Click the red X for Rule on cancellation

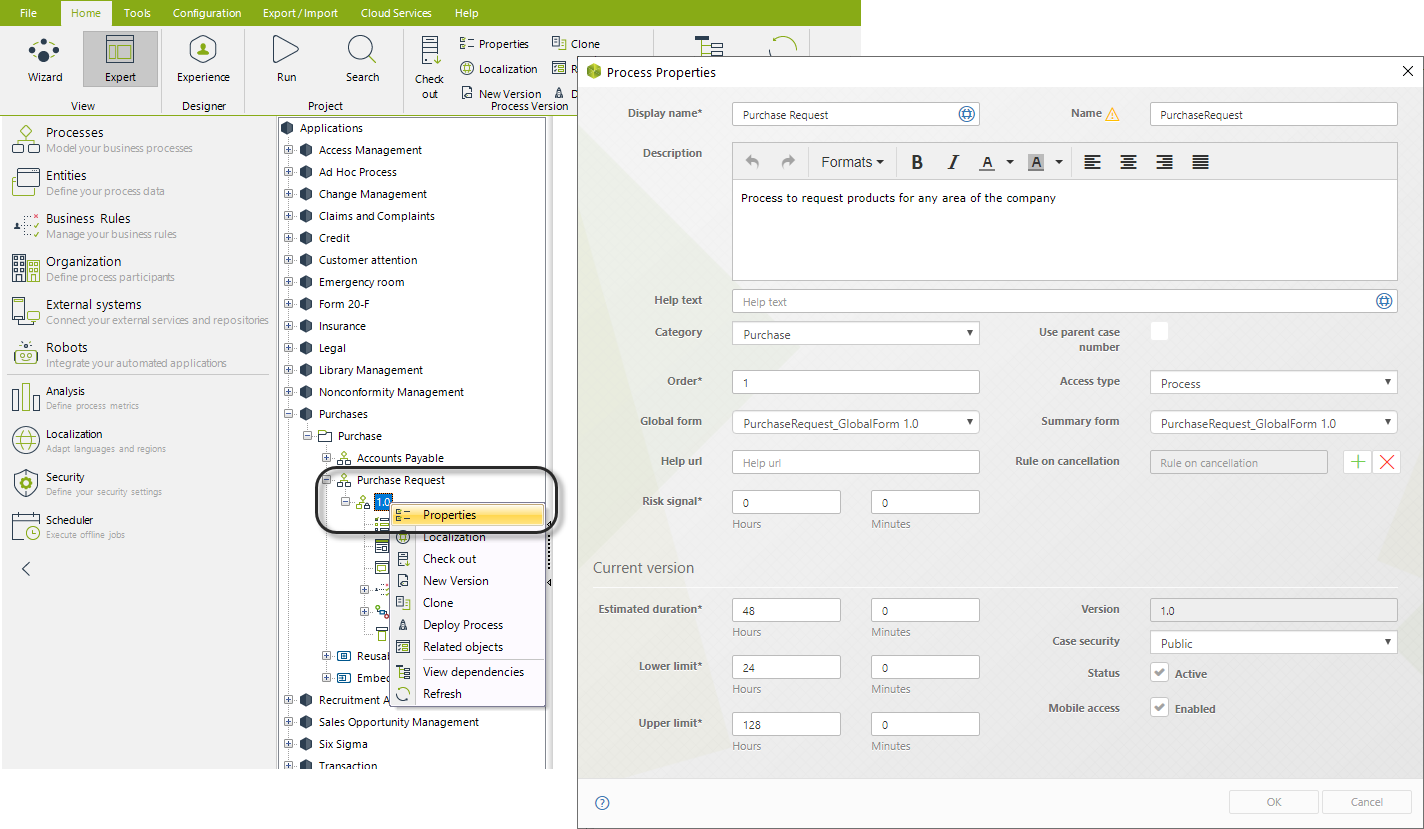[1386, 462]
